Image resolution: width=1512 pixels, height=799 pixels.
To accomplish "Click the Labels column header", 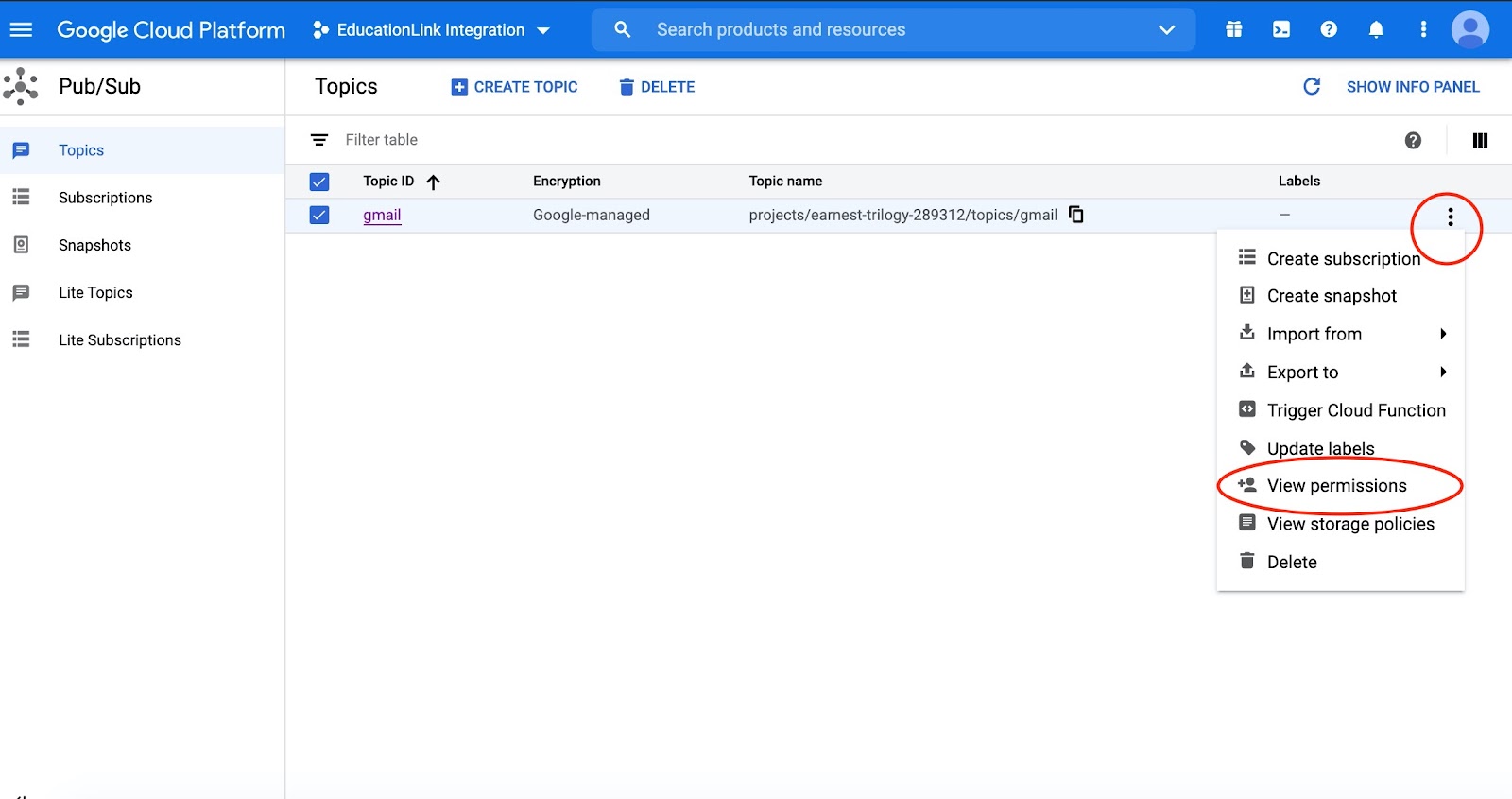I will point(1299,182).
